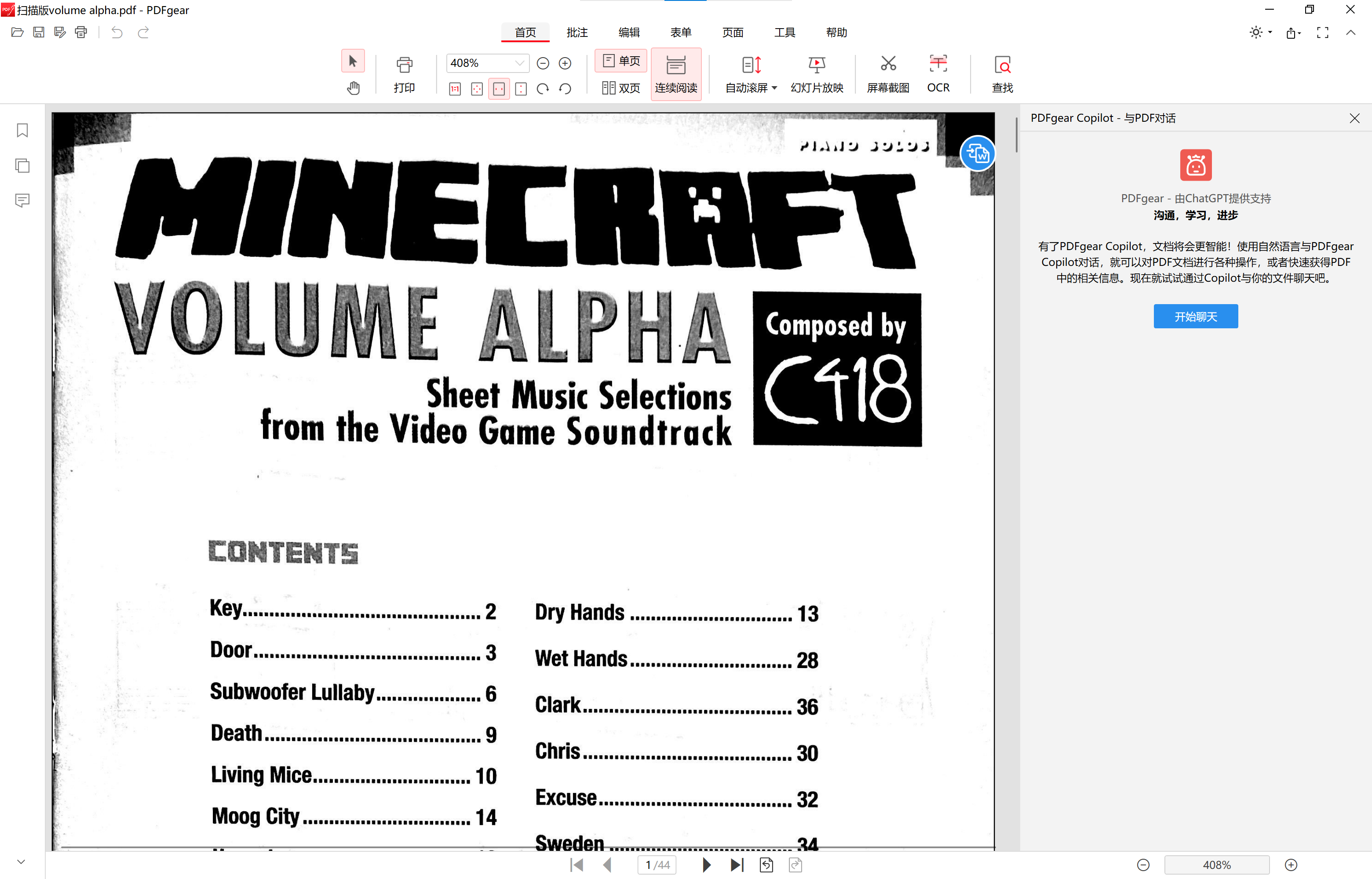Rotate the page counterclockwise
The height and width of the screenshot is (879, 1372).
[x=565, y=89]
